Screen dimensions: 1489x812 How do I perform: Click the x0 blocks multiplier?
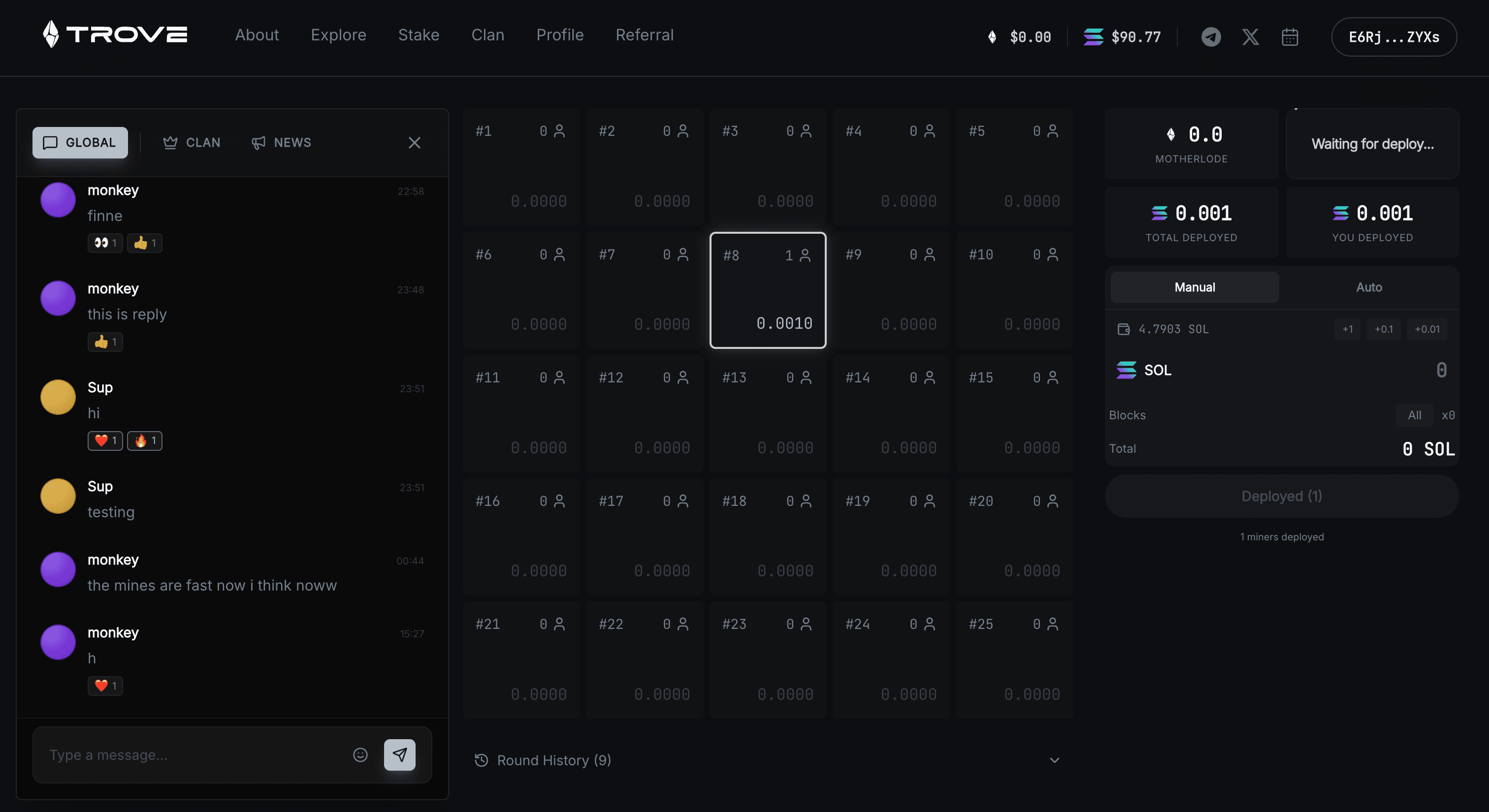[1448, 415]
